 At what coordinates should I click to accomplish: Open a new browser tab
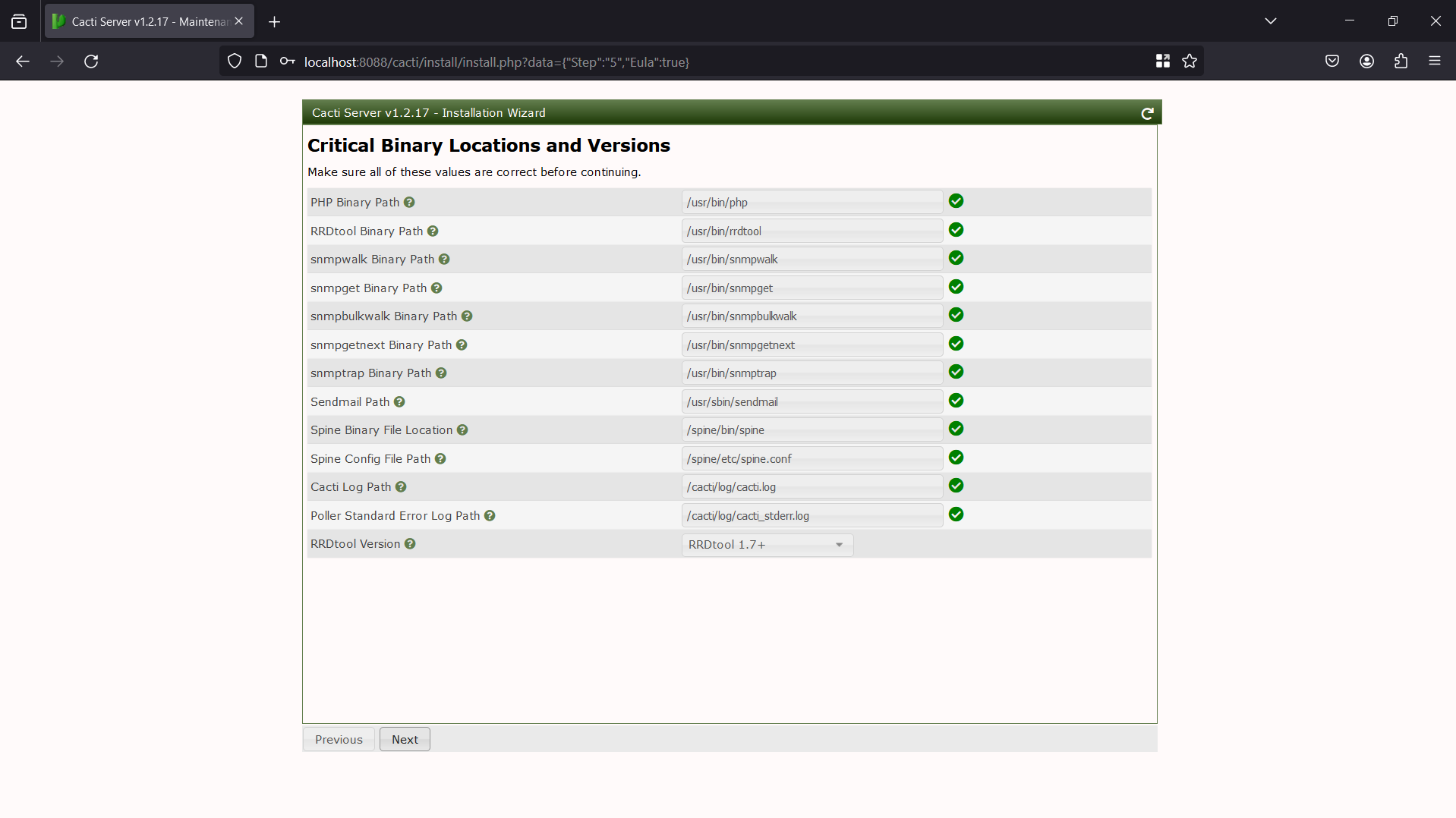pyautogui.click(x=275, y=21)
